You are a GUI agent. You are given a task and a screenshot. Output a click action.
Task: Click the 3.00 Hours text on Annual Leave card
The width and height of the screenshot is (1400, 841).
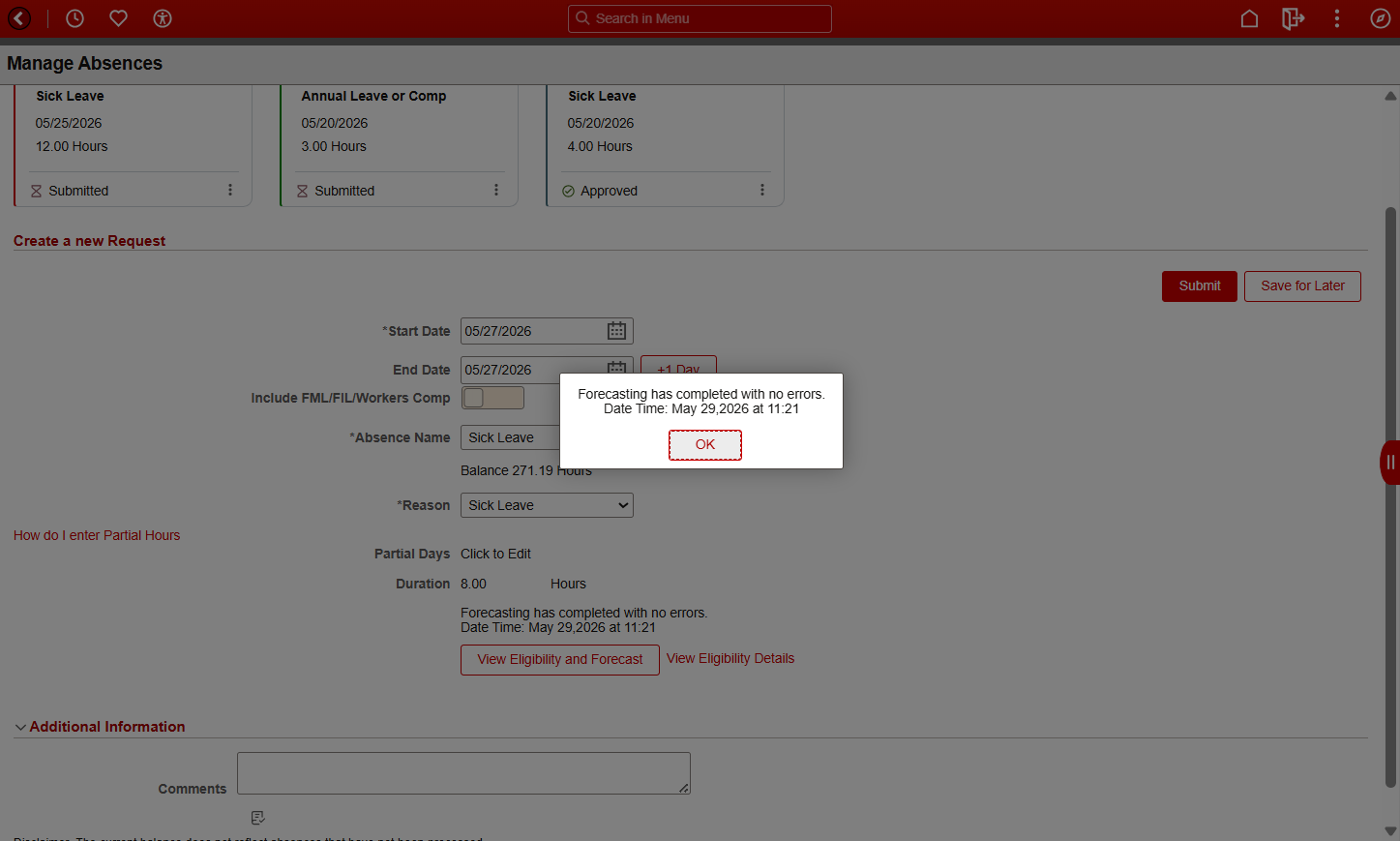click(x=334, y=146)
